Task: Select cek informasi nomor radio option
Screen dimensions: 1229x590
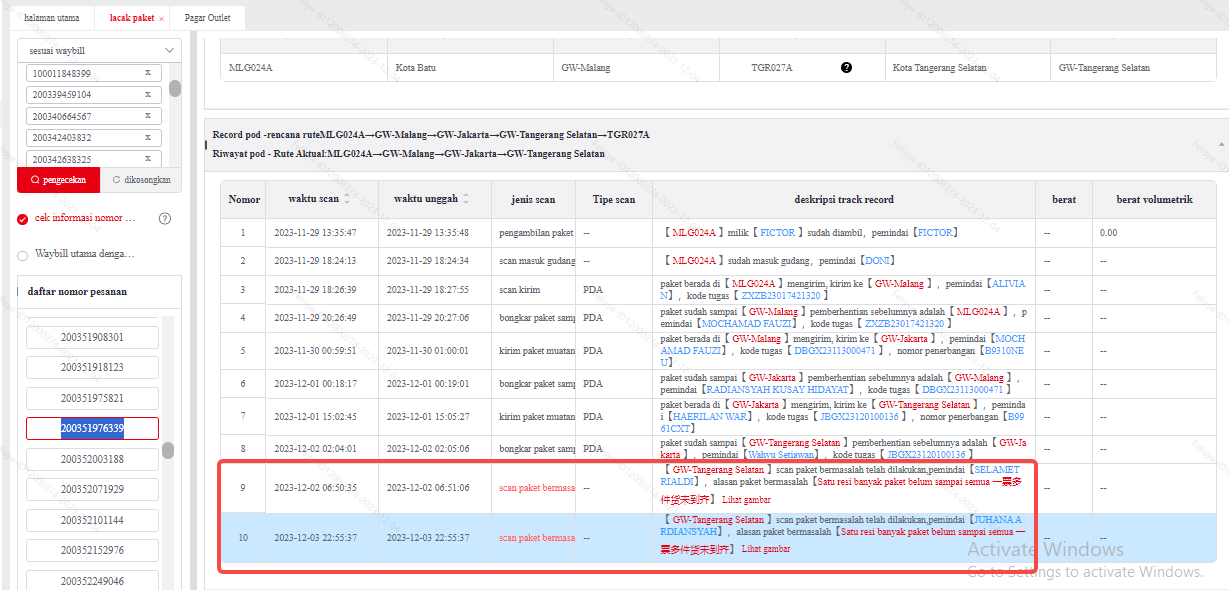Action: (23, 219)
